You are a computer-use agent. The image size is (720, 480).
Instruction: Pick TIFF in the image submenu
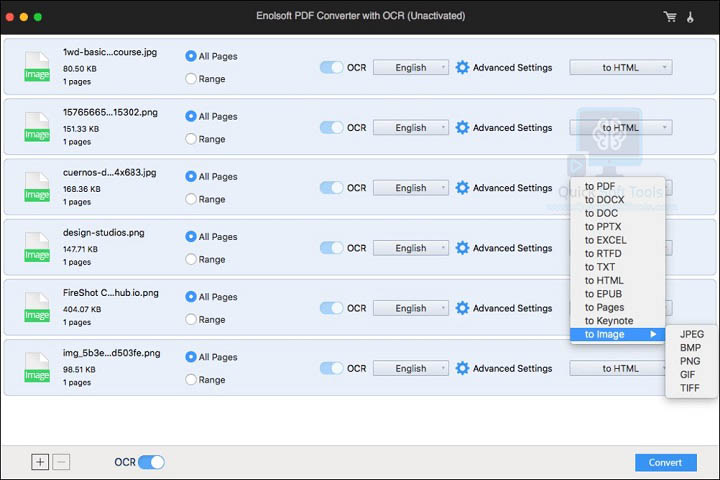click(x=691, y=388)
